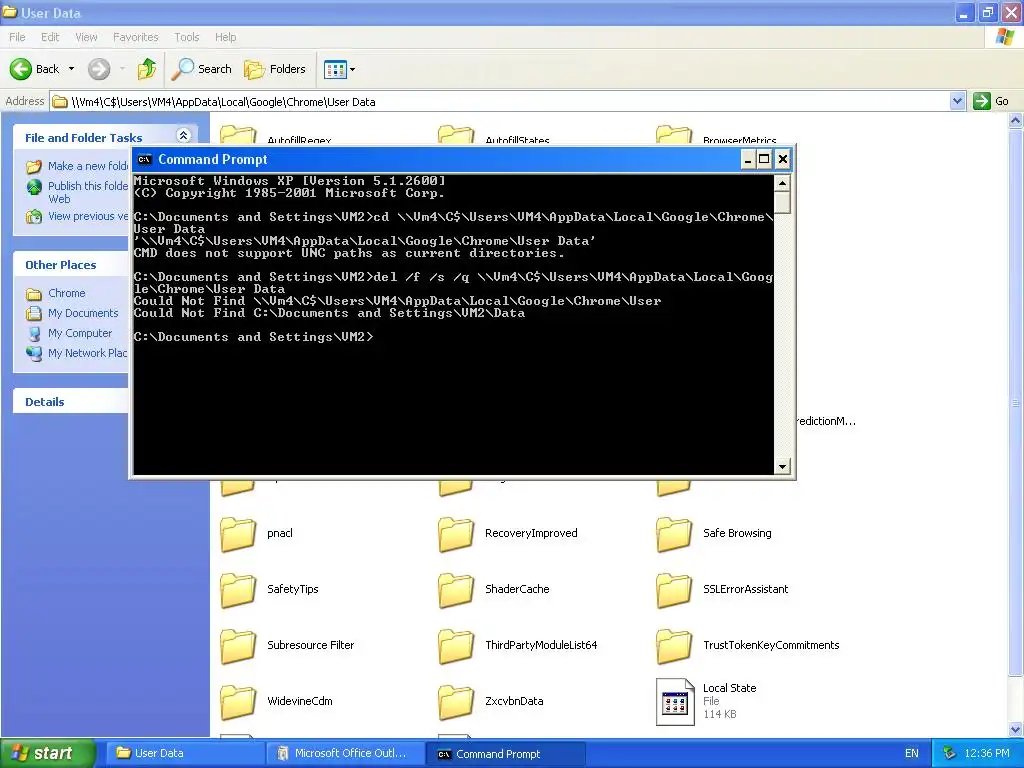Select the Safe Browsing folder icon
Viewport: 1024px width, 768px height.
(x=673, y=534)
